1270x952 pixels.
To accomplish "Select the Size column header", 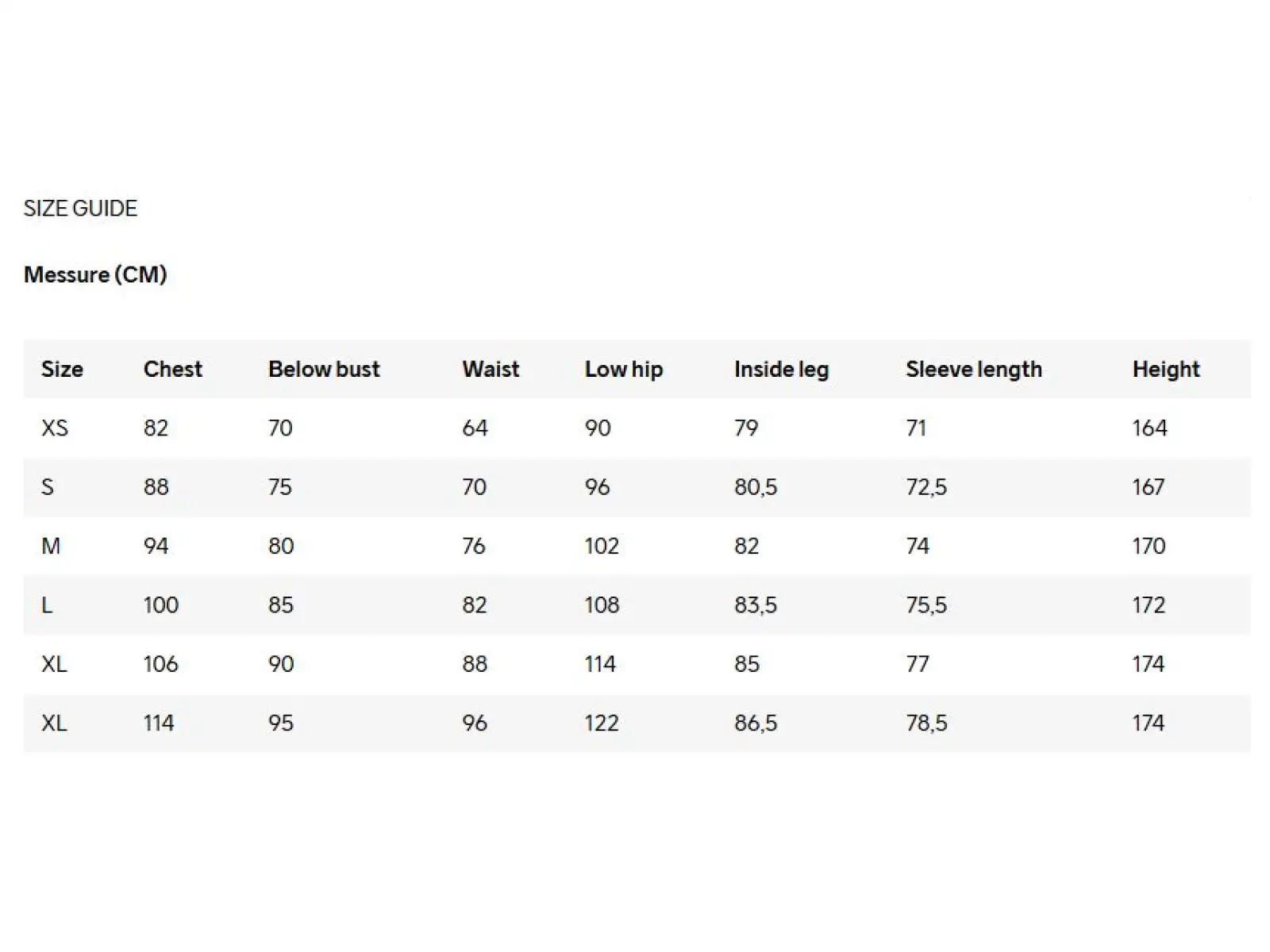I will (x=62, y=369).
